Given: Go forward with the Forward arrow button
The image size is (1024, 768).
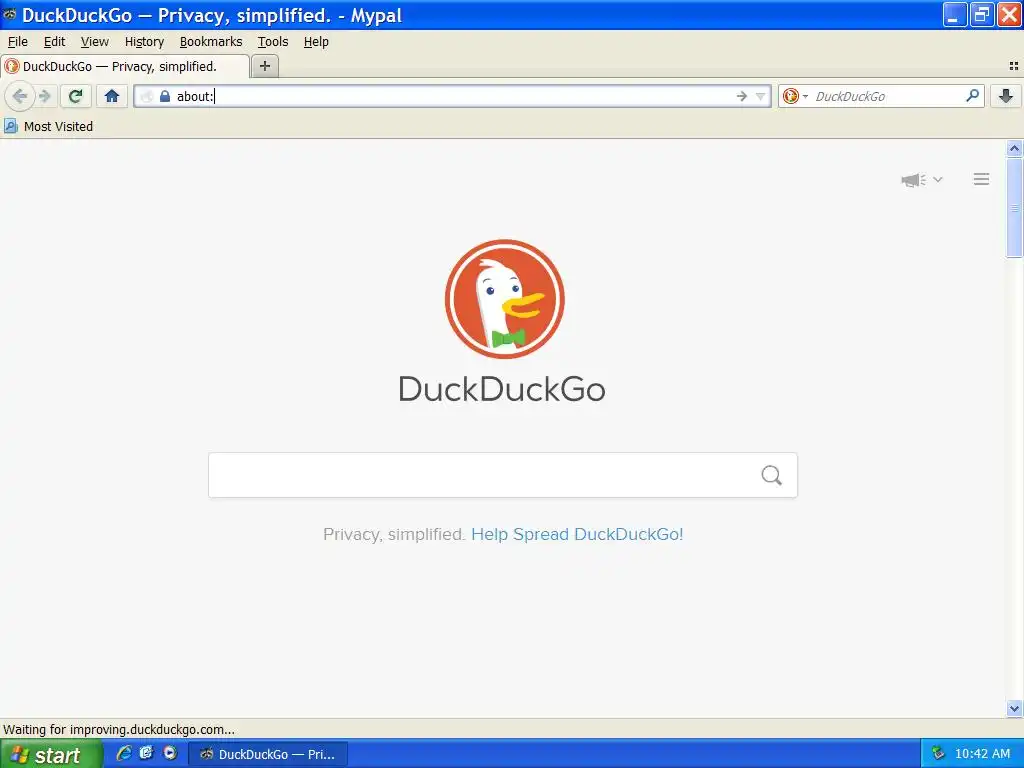Looking at the screenshot, I should pos(45,97).
